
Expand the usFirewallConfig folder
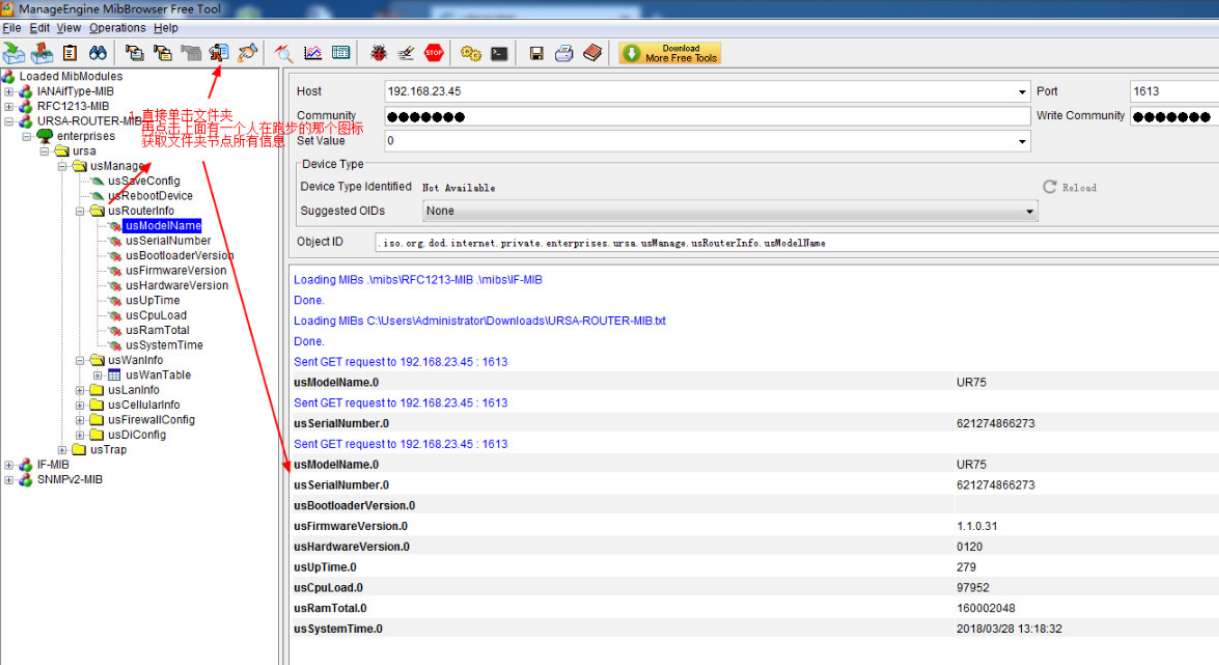click(80, 420)
